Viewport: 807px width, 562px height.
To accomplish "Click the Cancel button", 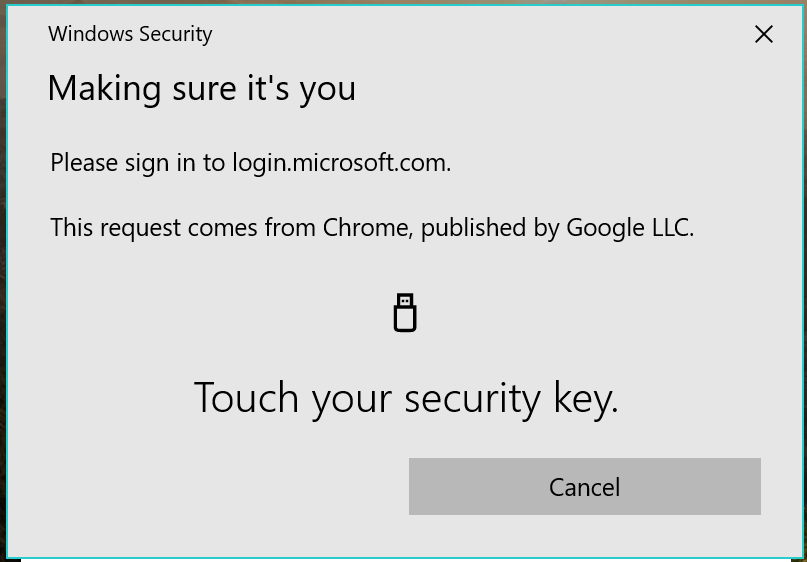I will (x=584, y=487).
